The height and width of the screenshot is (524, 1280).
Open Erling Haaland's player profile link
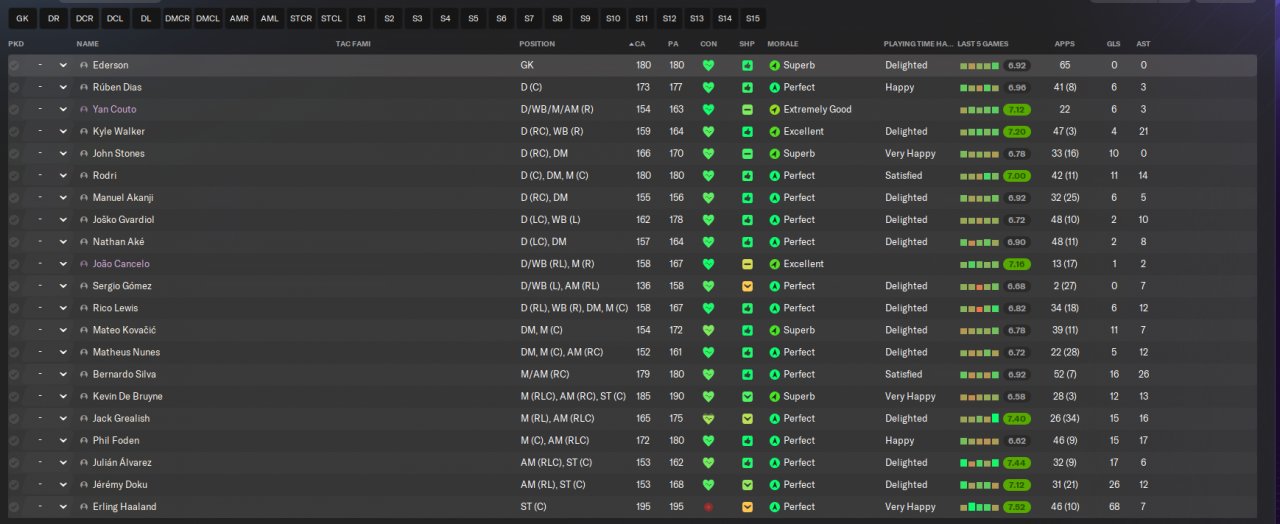(124, 507)
